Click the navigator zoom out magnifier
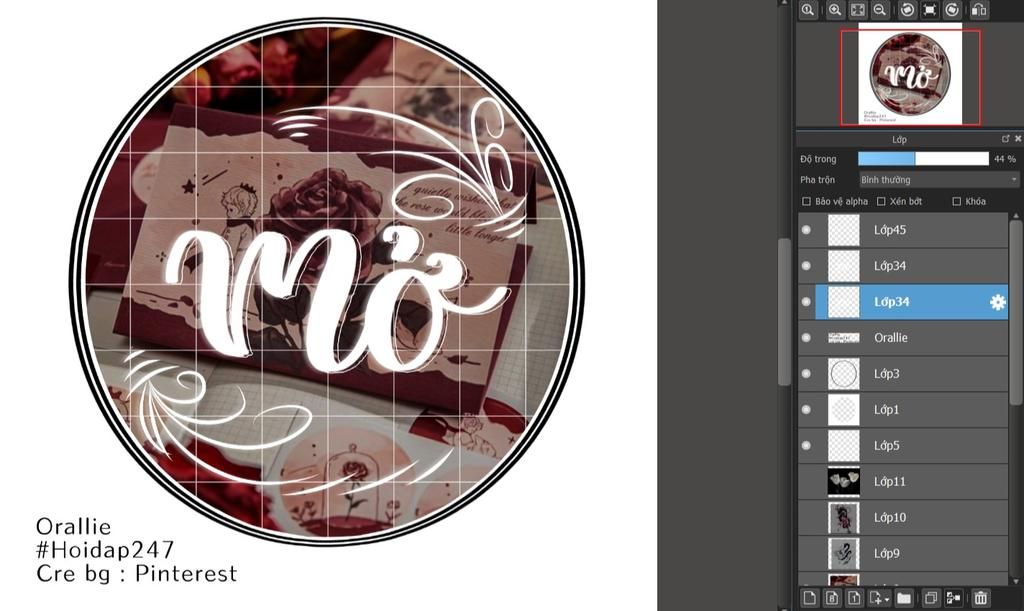1024x611 pixels. click(880, 10)
